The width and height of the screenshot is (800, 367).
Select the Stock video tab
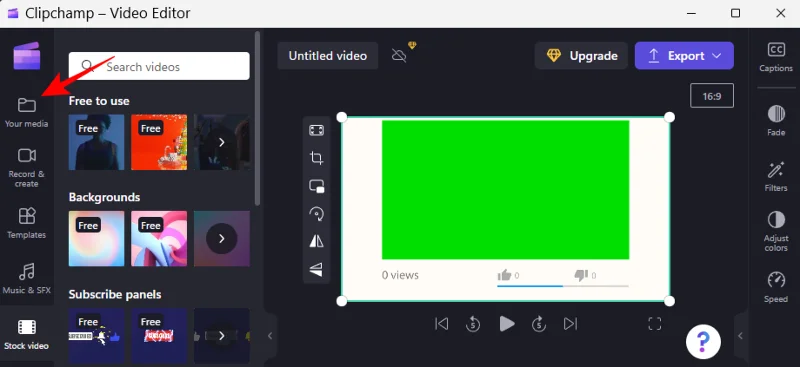[x=27, y=335]
